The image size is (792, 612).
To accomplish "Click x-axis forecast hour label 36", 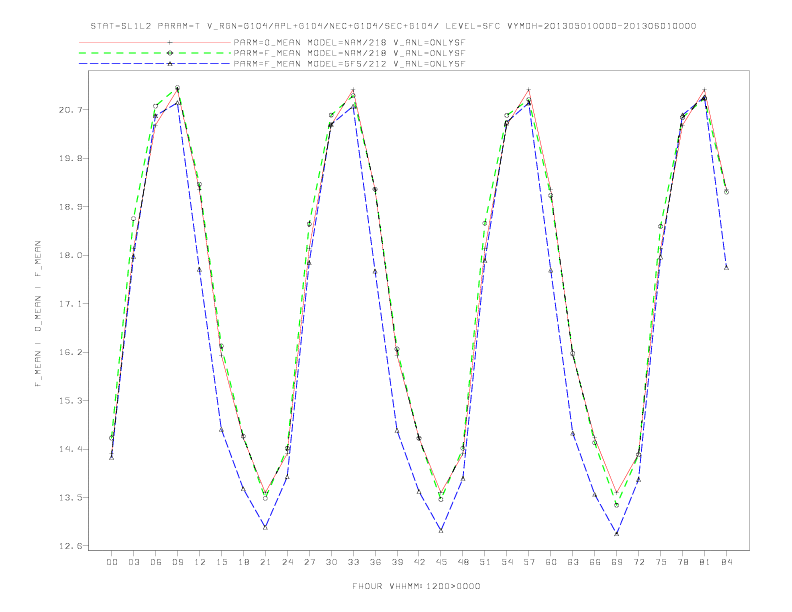I will (x=375, y=562).
